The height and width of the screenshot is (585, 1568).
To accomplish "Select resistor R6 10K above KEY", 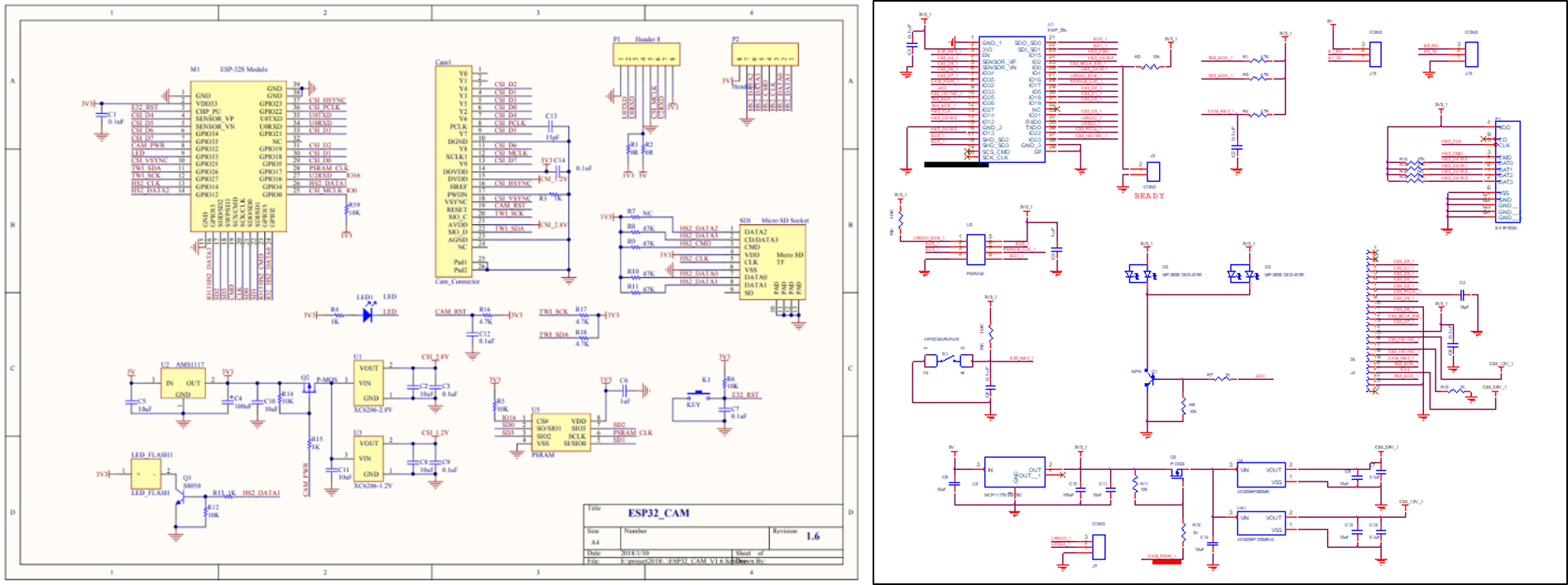I will (724, 382).
